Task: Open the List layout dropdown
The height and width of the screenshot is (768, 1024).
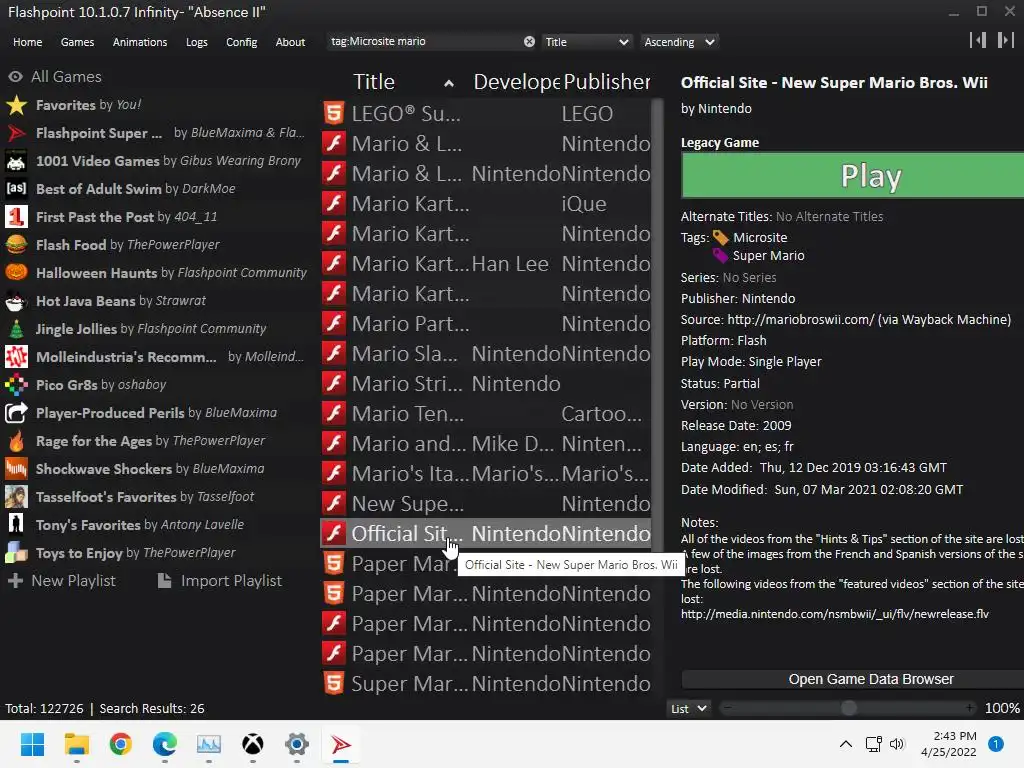Action: 688,709
